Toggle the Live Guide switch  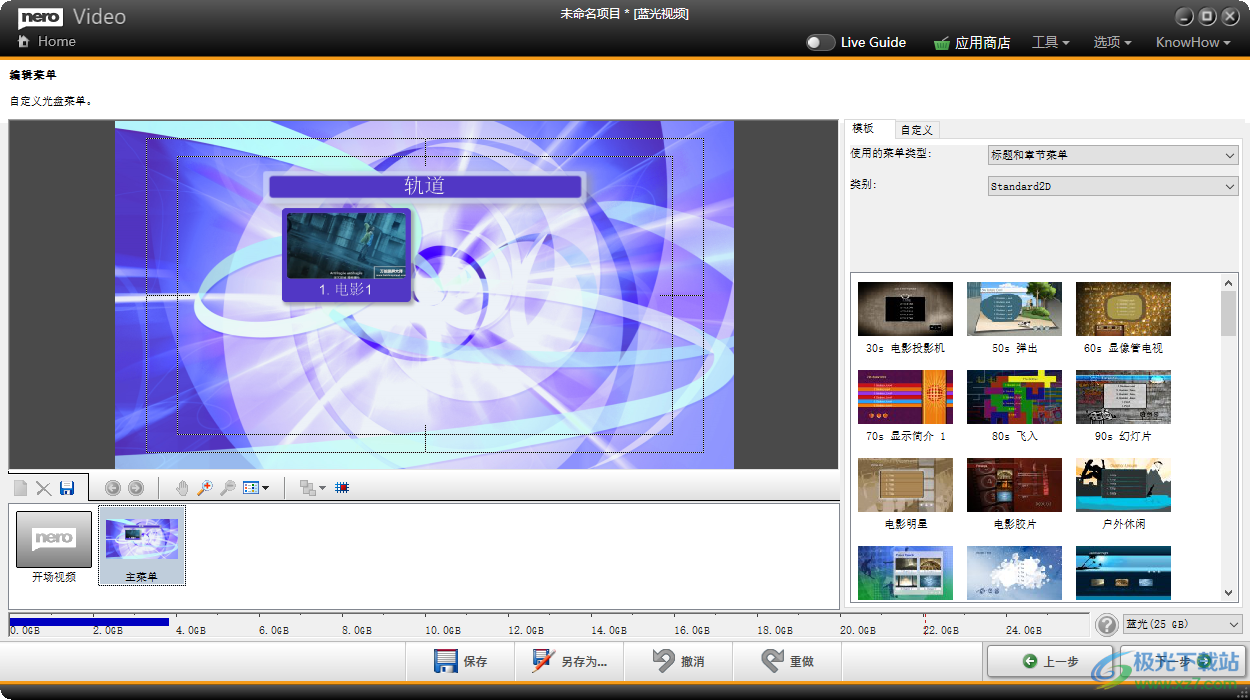tap(820, 42)
